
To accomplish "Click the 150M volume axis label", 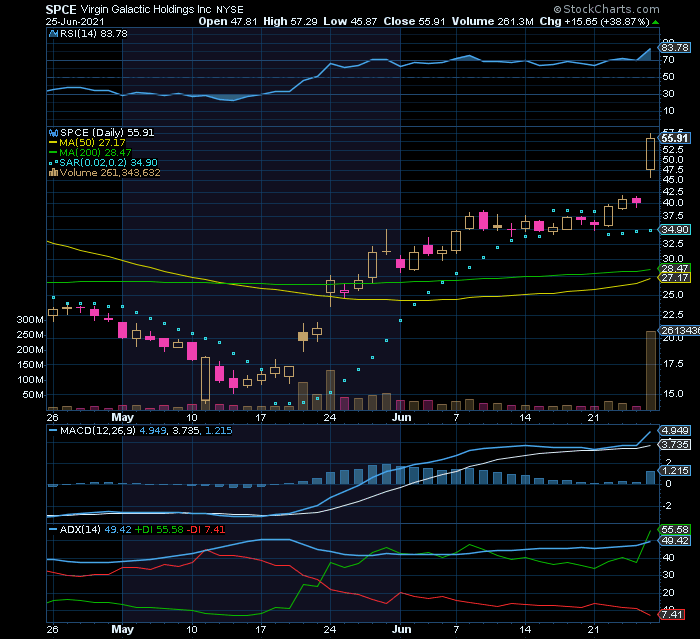I will (x=30, y=365).
